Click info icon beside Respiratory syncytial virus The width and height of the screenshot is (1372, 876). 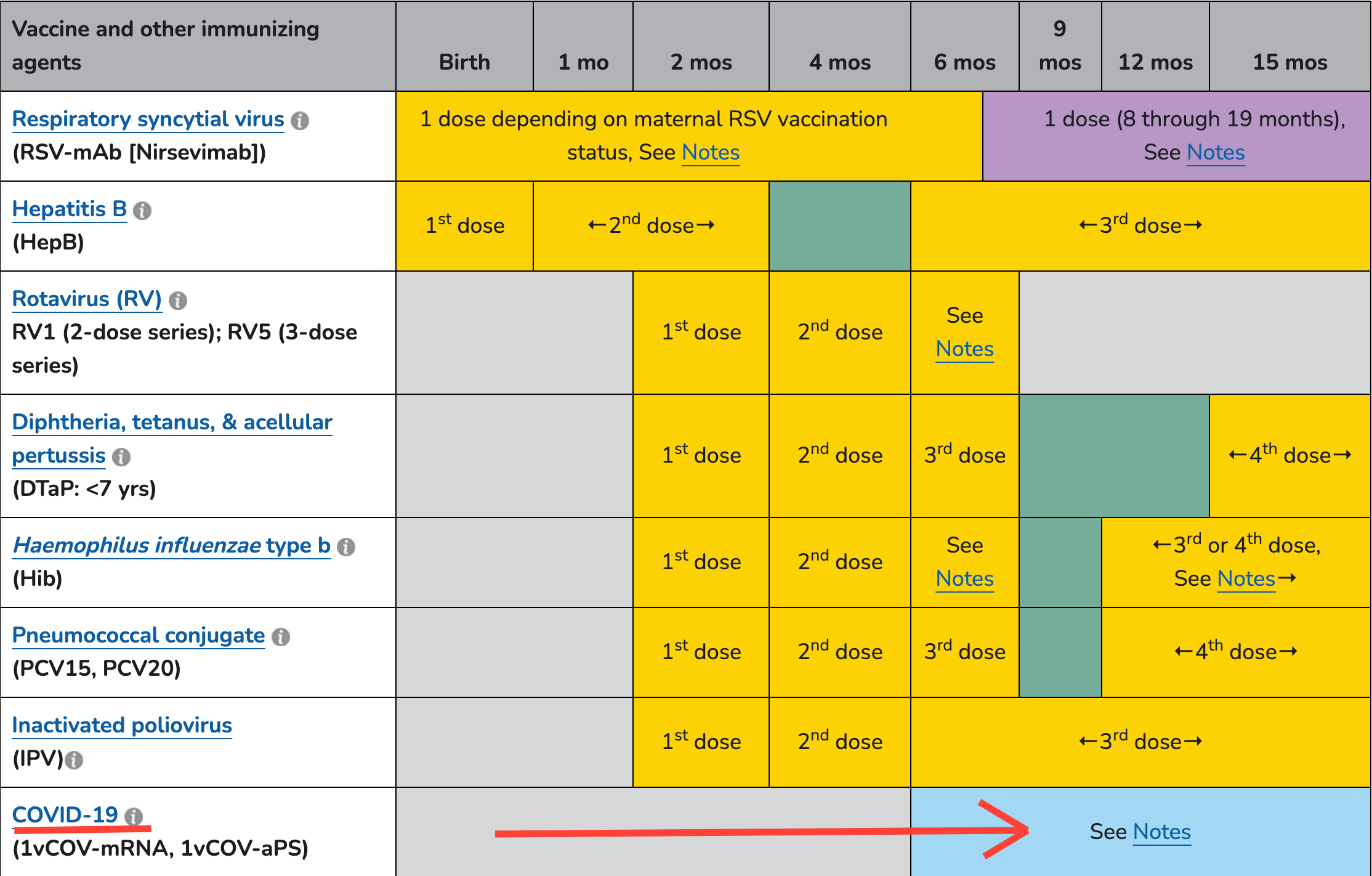pyautogui.click(x=300, y=121)
